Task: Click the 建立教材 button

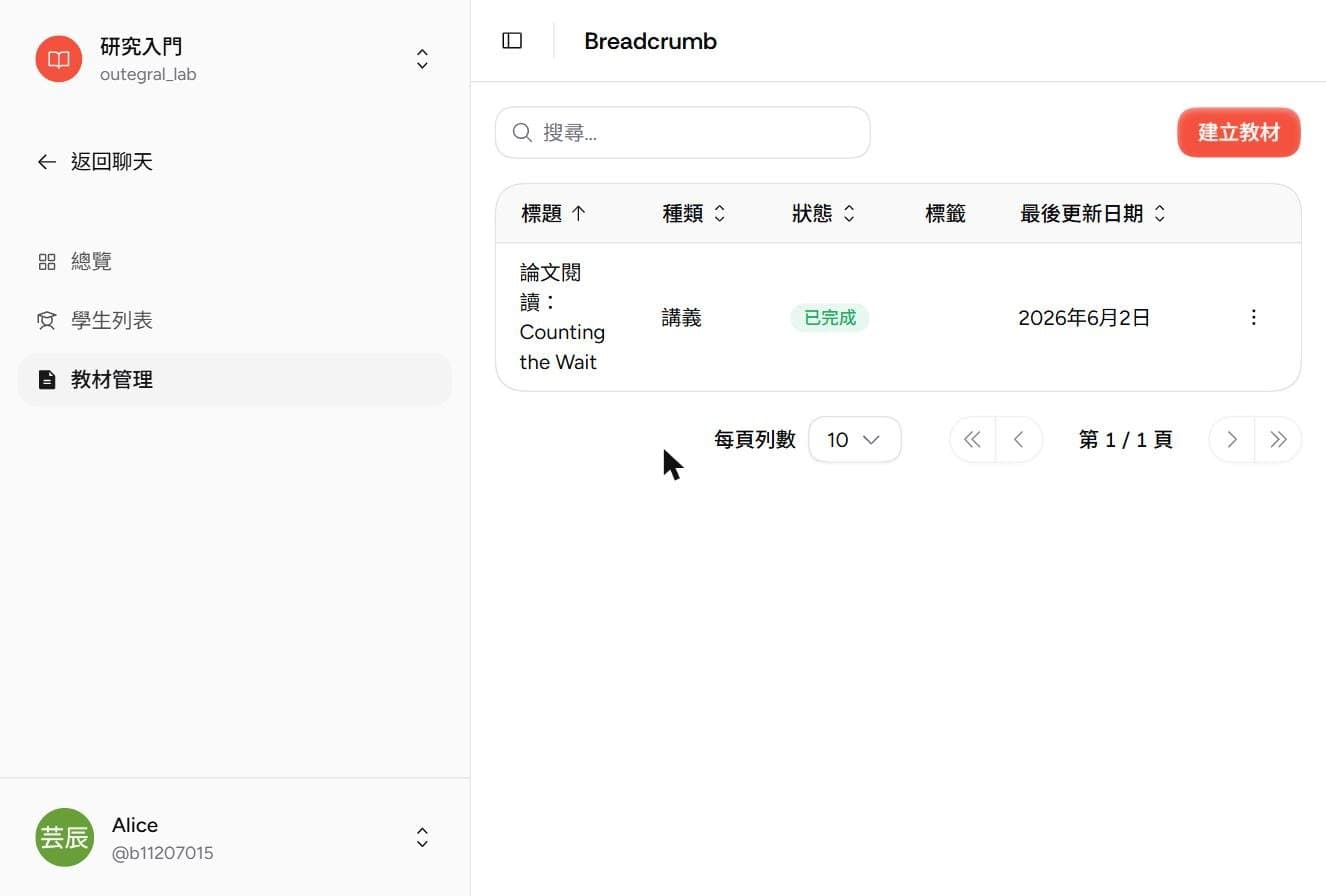Action: click(1239, 133)
